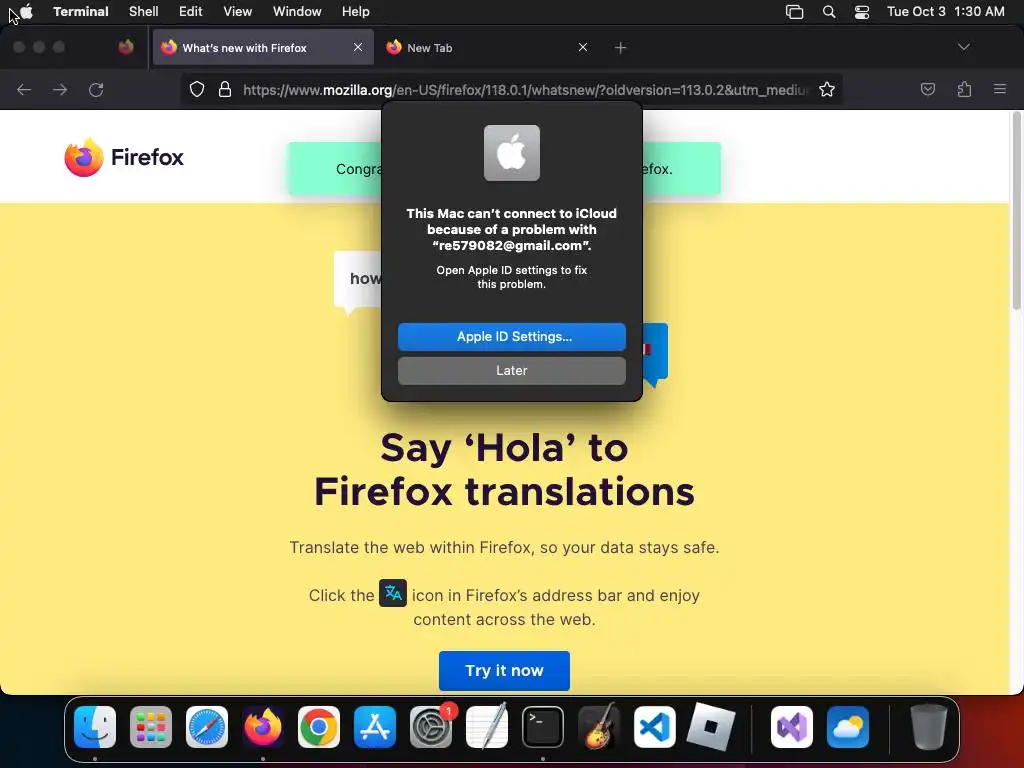Viewport: 1024px width, 768px height.
Task: Click the "Say 'Hola' to" heading line
Action: [x=504, y=448]
